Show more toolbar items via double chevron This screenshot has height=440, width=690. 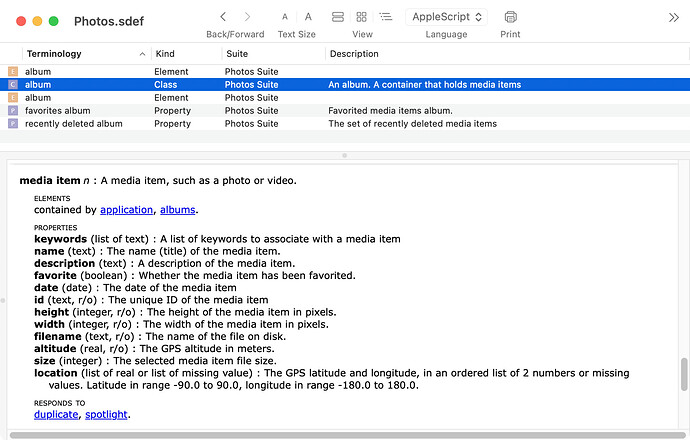pyautogui.click(x=674, y=17)
